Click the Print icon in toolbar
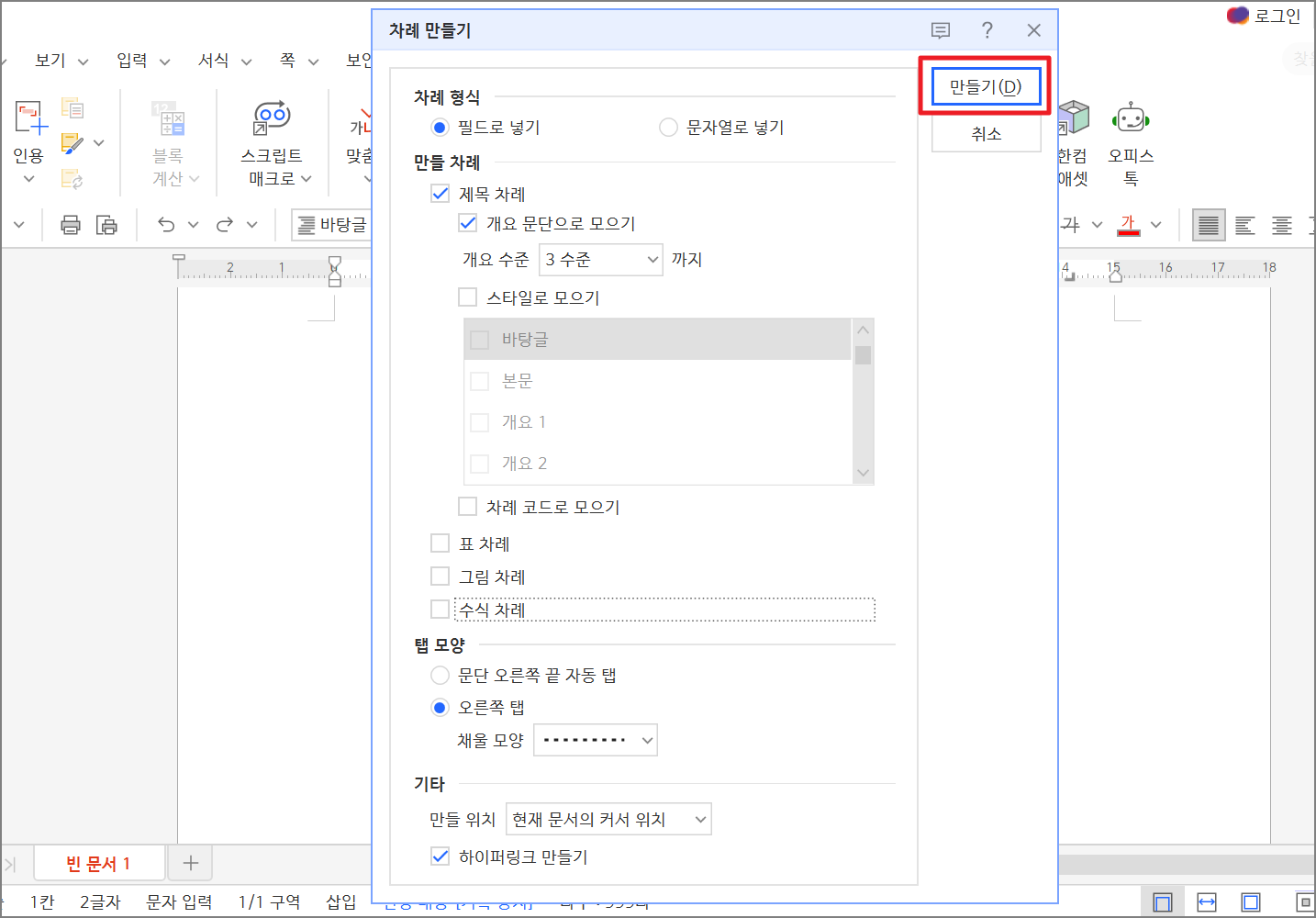Viewport: 1316px width, 918px height. tap(71, 224)
